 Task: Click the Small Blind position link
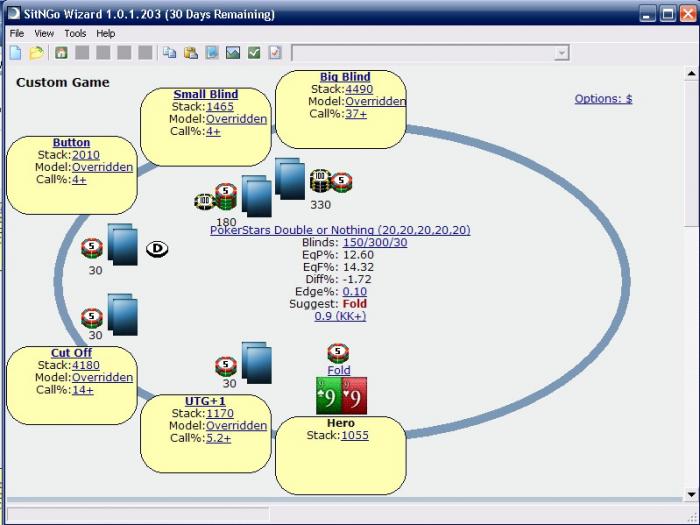pyautogui.click(x=206, y=94)
